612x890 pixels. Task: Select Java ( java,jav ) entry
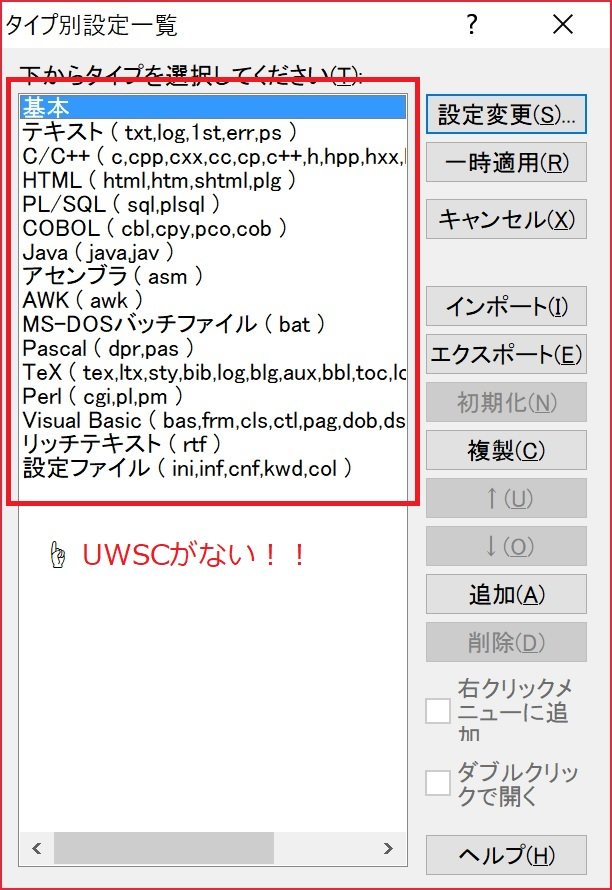tap(213, 252)
